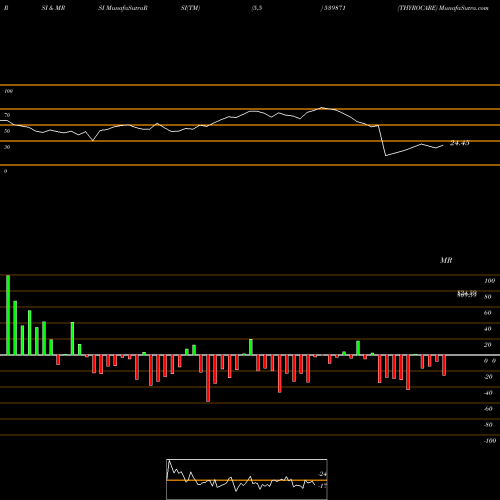This screenshot has height=500, width=500.
Task: Click the -24 label in mini chart
Action: click(x=322, y=474)
